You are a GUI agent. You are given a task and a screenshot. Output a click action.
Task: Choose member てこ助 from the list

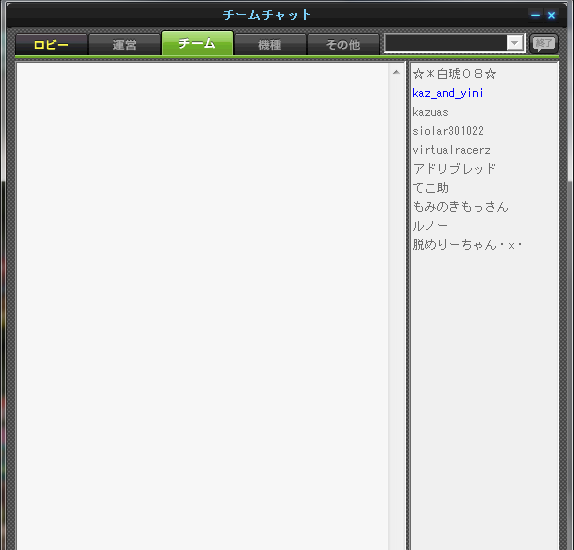point(430,188)
